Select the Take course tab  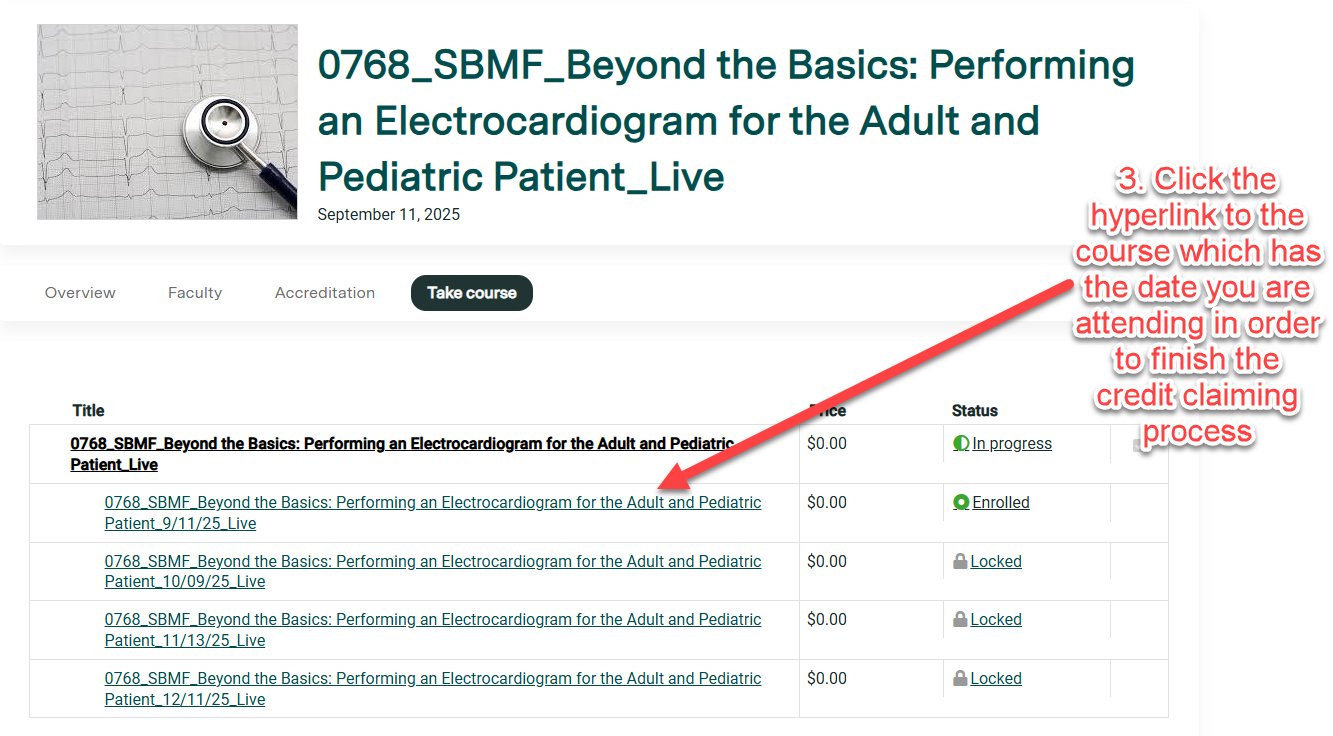[x=472, y=293]
